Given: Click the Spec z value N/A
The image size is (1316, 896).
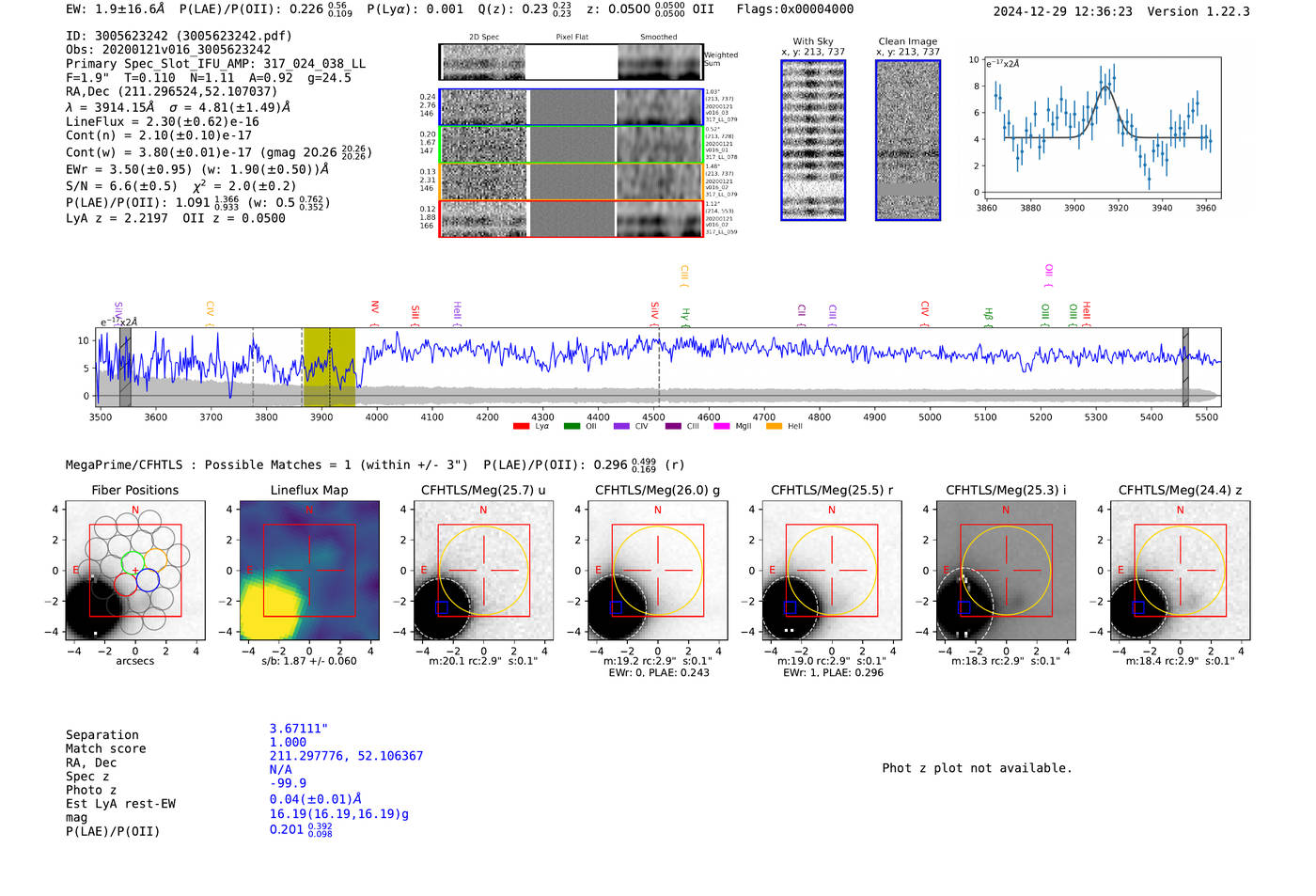Looking at the screenshot, I should coord(280,770).
